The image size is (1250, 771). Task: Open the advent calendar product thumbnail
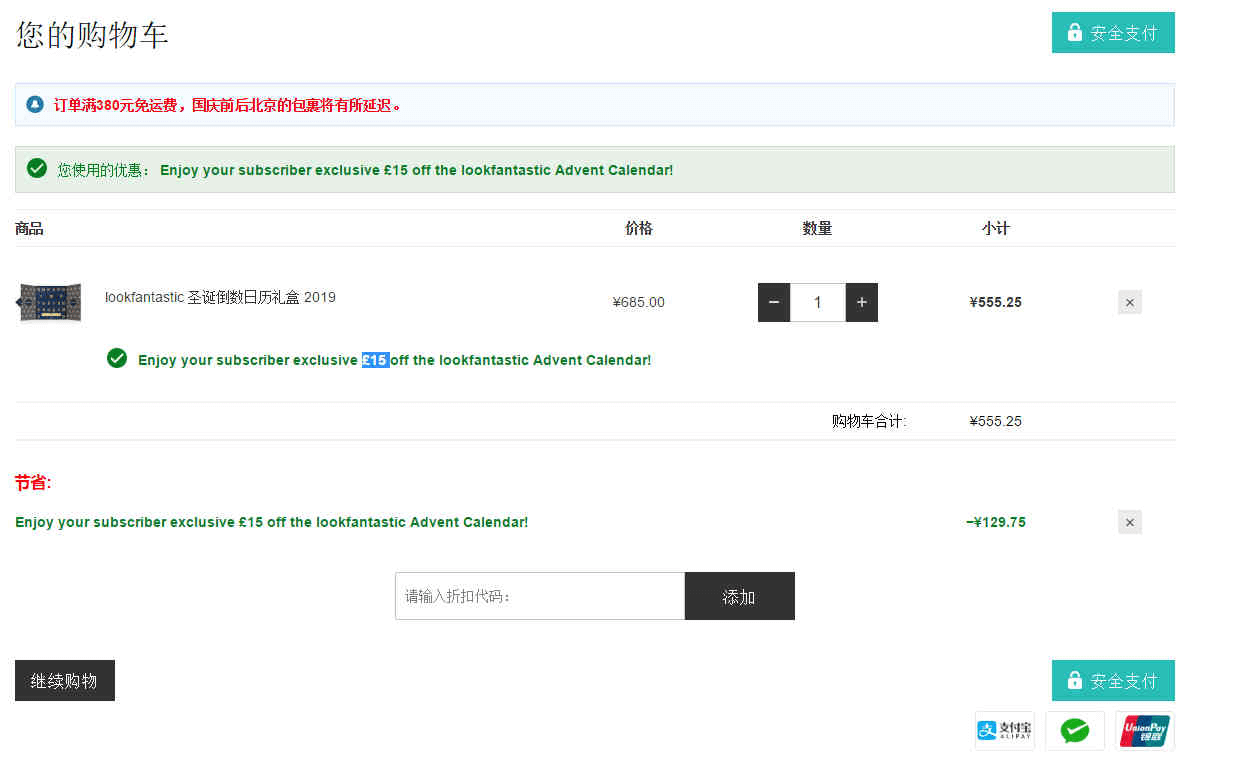tap(49, 302)
